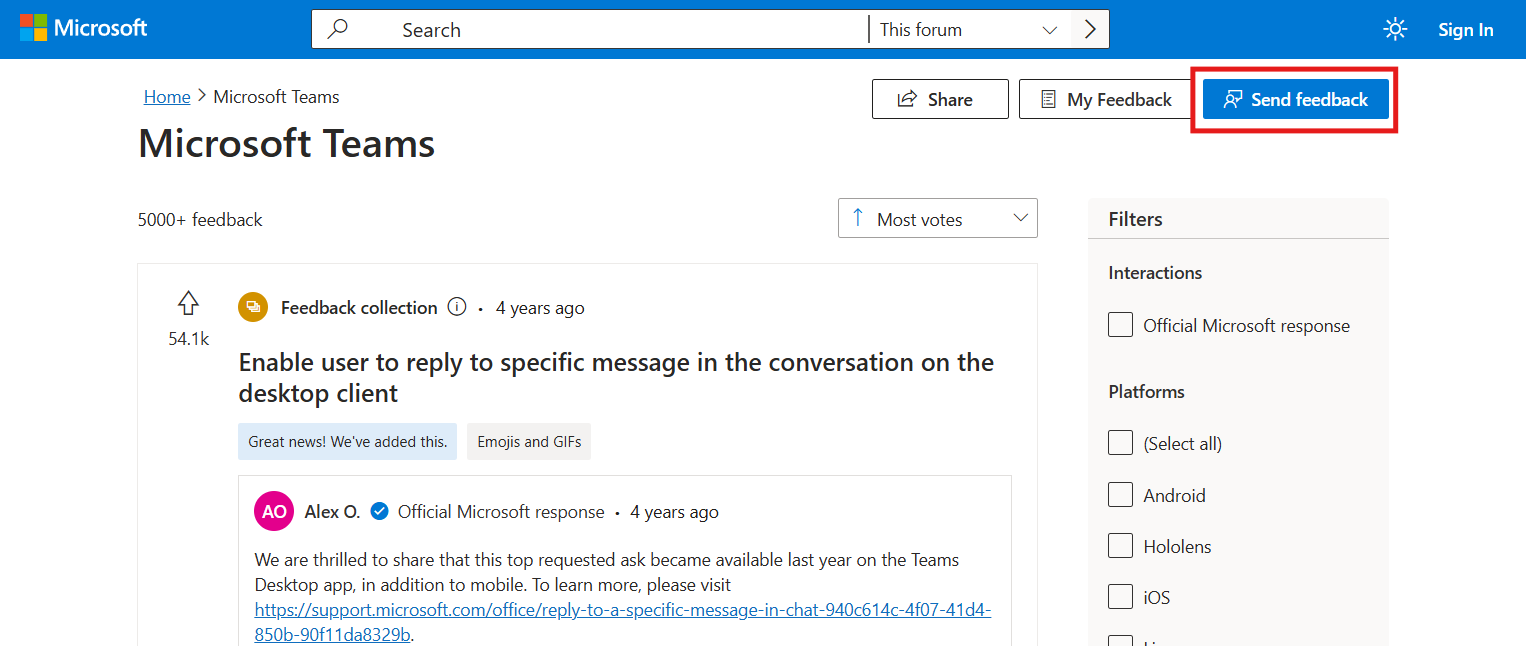Click the 'Great news! We've added this.' tag

coord(347,441)
